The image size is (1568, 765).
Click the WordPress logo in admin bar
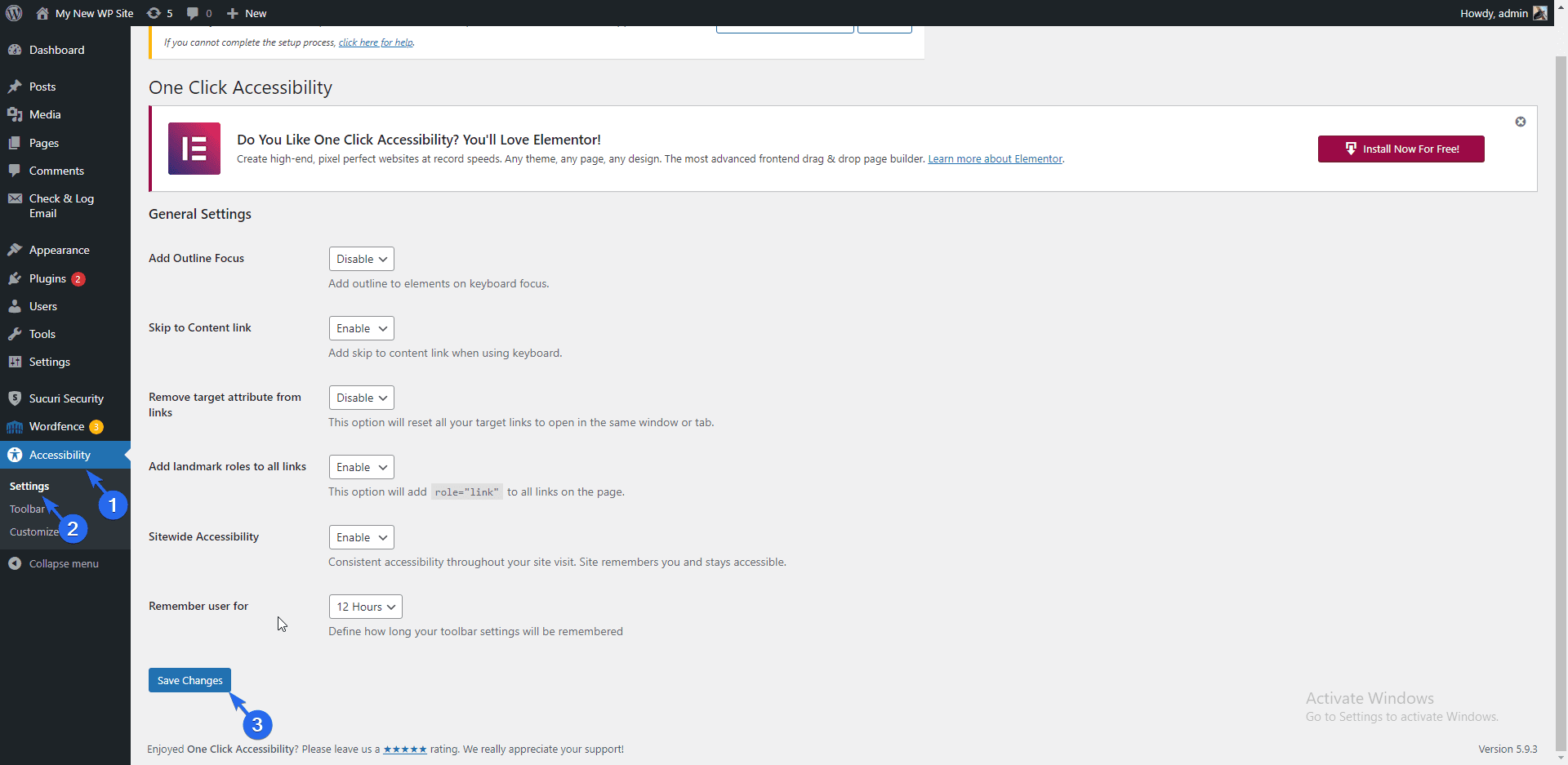tap(14, 13)
